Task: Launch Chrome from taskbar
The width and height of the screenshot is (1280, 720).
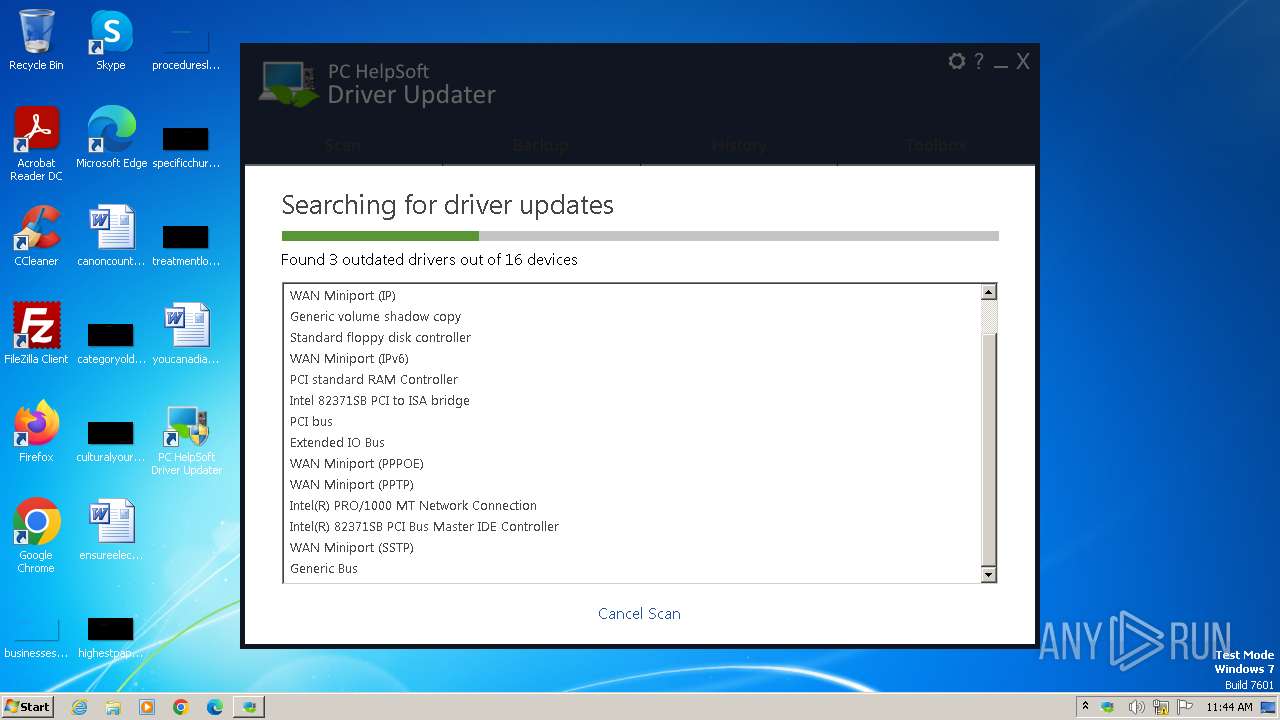Action: [x=181, y=707]
